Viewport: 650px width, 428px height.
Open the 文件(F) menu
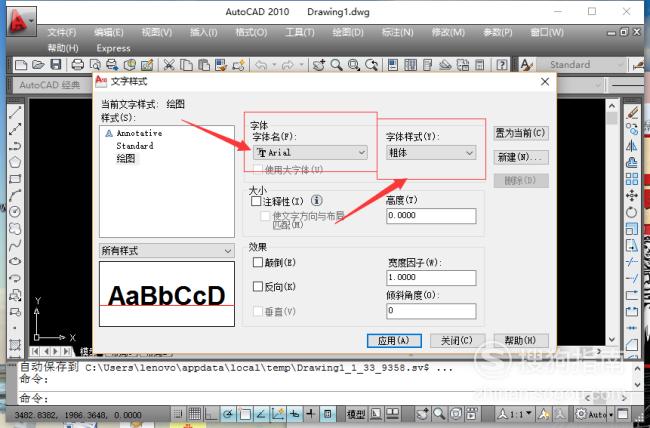point(62,32)
